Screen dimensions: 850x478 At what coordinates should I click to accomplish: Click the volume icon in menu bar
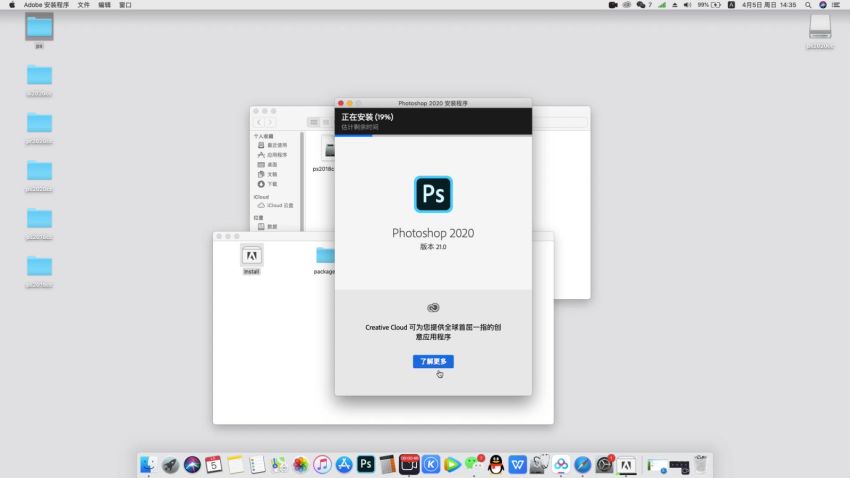tap(687, 5)
